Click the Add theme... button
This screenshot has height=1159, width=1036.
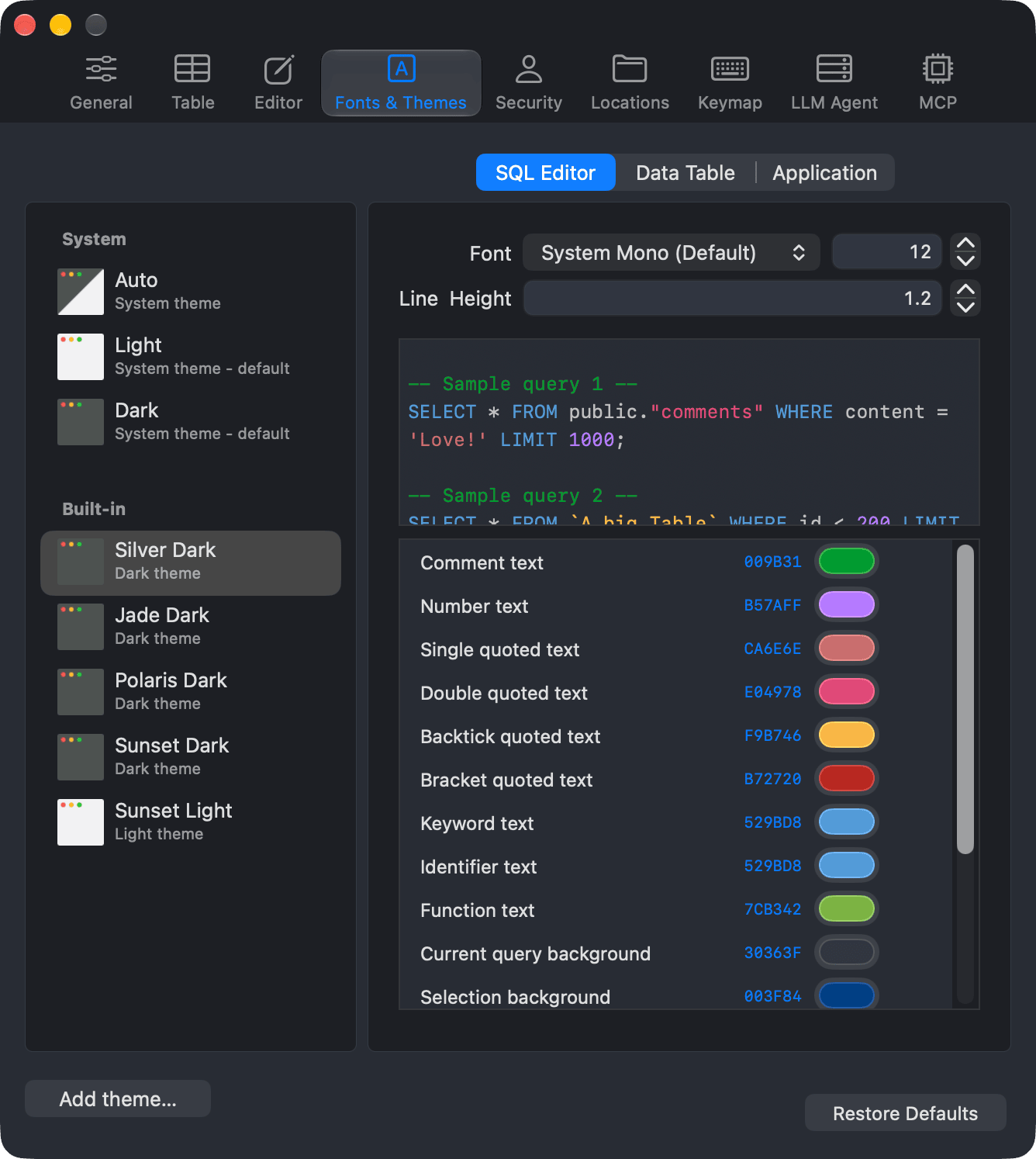point(118,1098)
